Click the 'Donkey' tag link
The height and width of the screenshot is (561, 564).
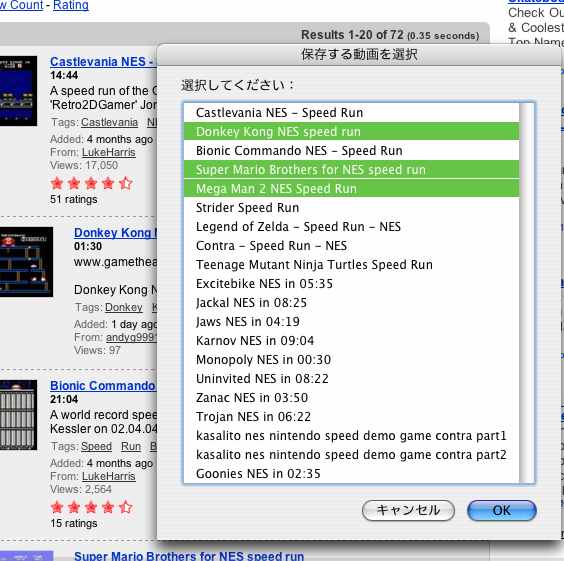point(124,307)
